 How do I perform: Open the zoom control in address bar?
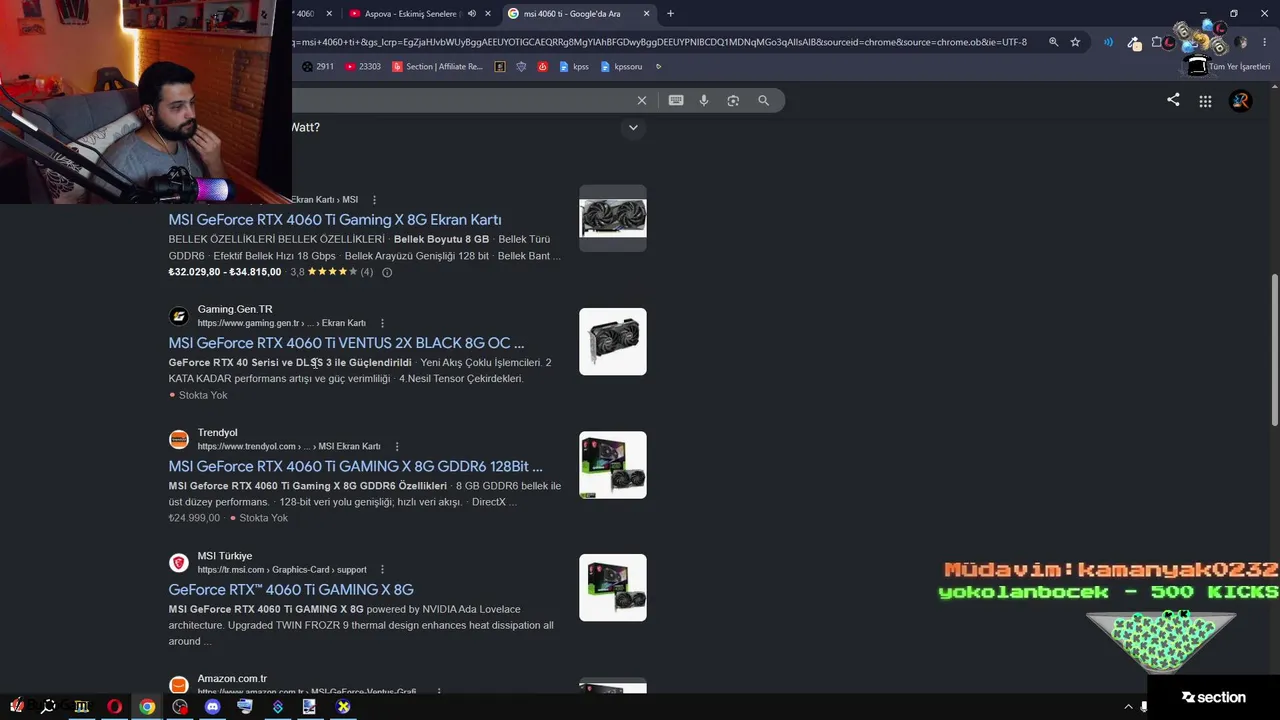[1053, 42]
